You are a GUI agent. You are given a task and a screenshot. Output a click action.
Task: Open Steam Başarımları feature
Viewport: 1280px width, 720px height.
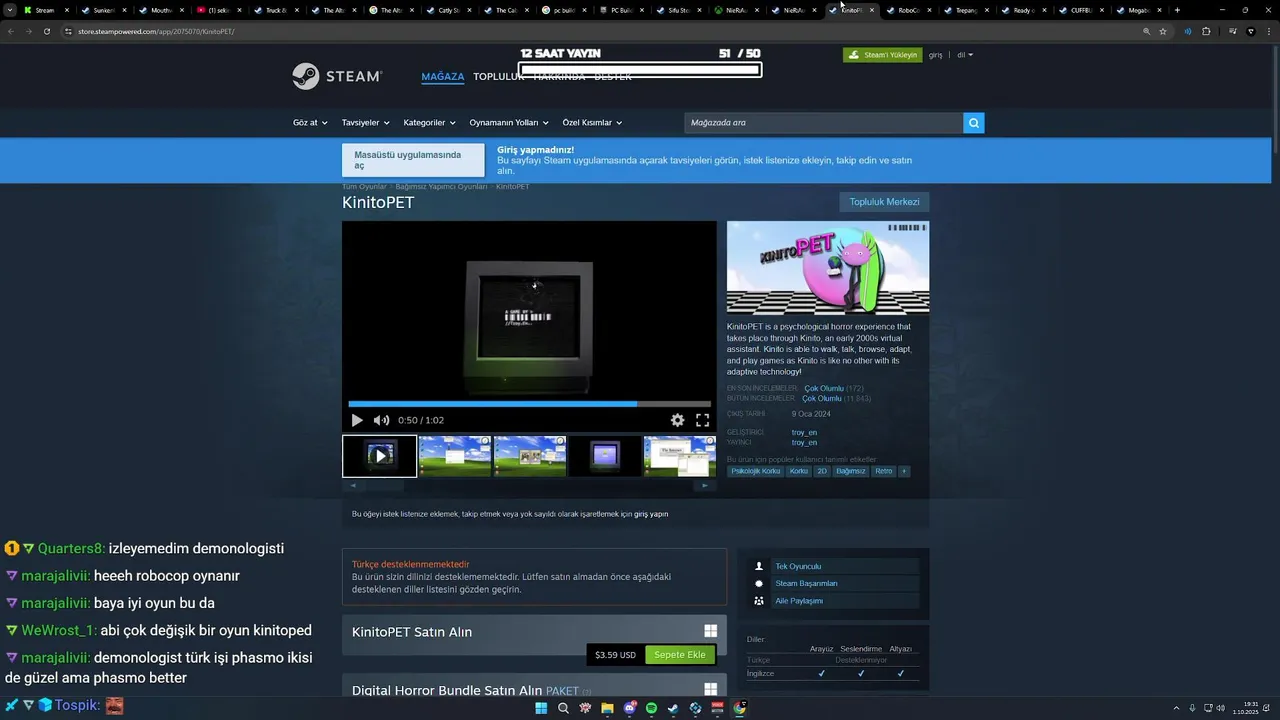click(833, 583)
